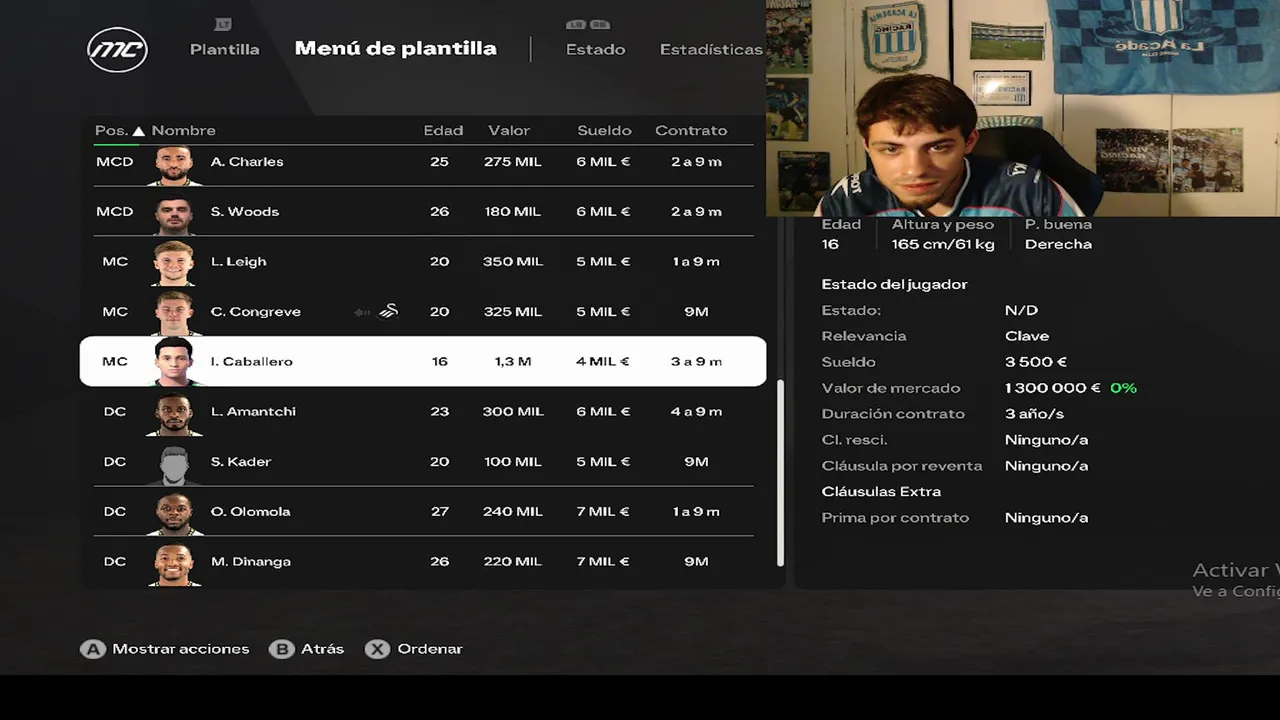The image size is (1280, 720).
Task: Click the LT trigger icon above Plantilla
Action: [x=223, y=24]
